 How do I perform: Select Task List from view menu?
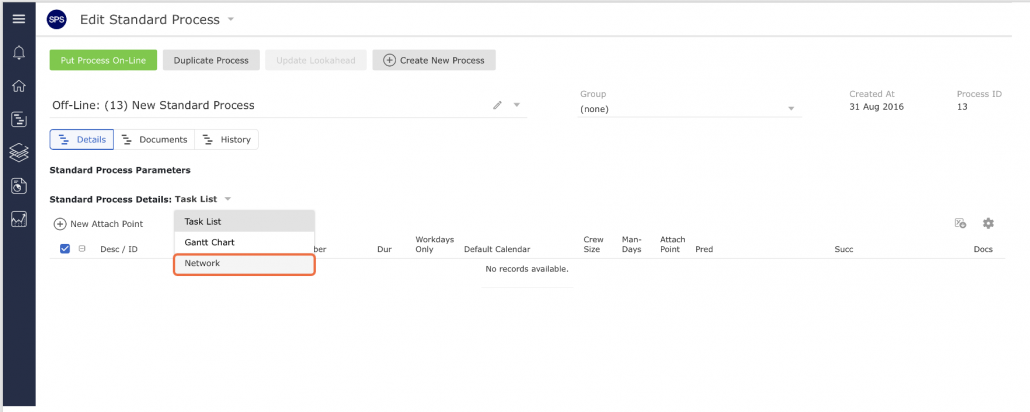[x=244, y=221]
